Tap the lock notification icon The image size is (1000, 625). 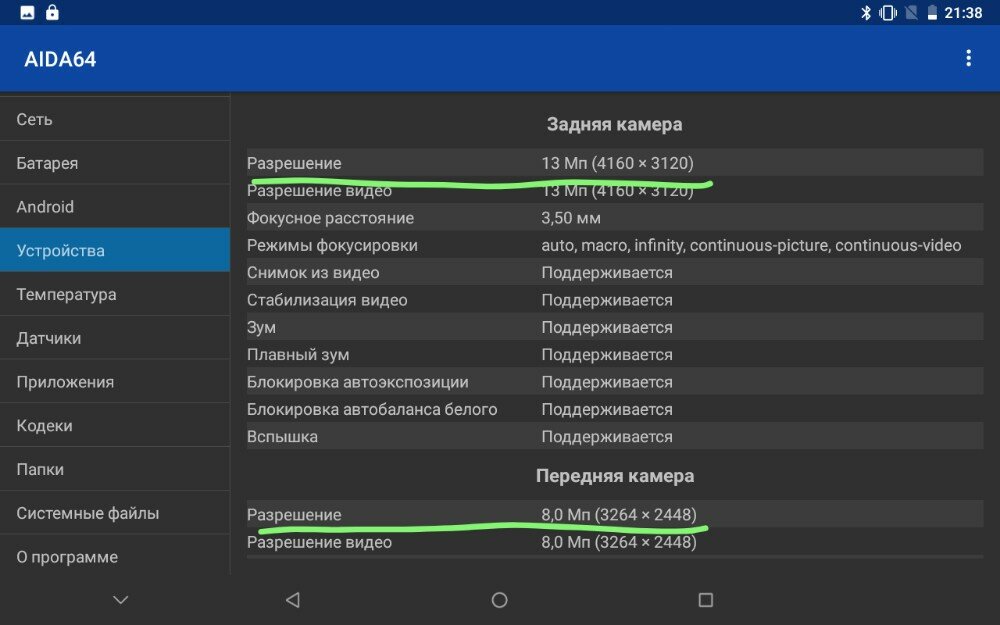52,13
